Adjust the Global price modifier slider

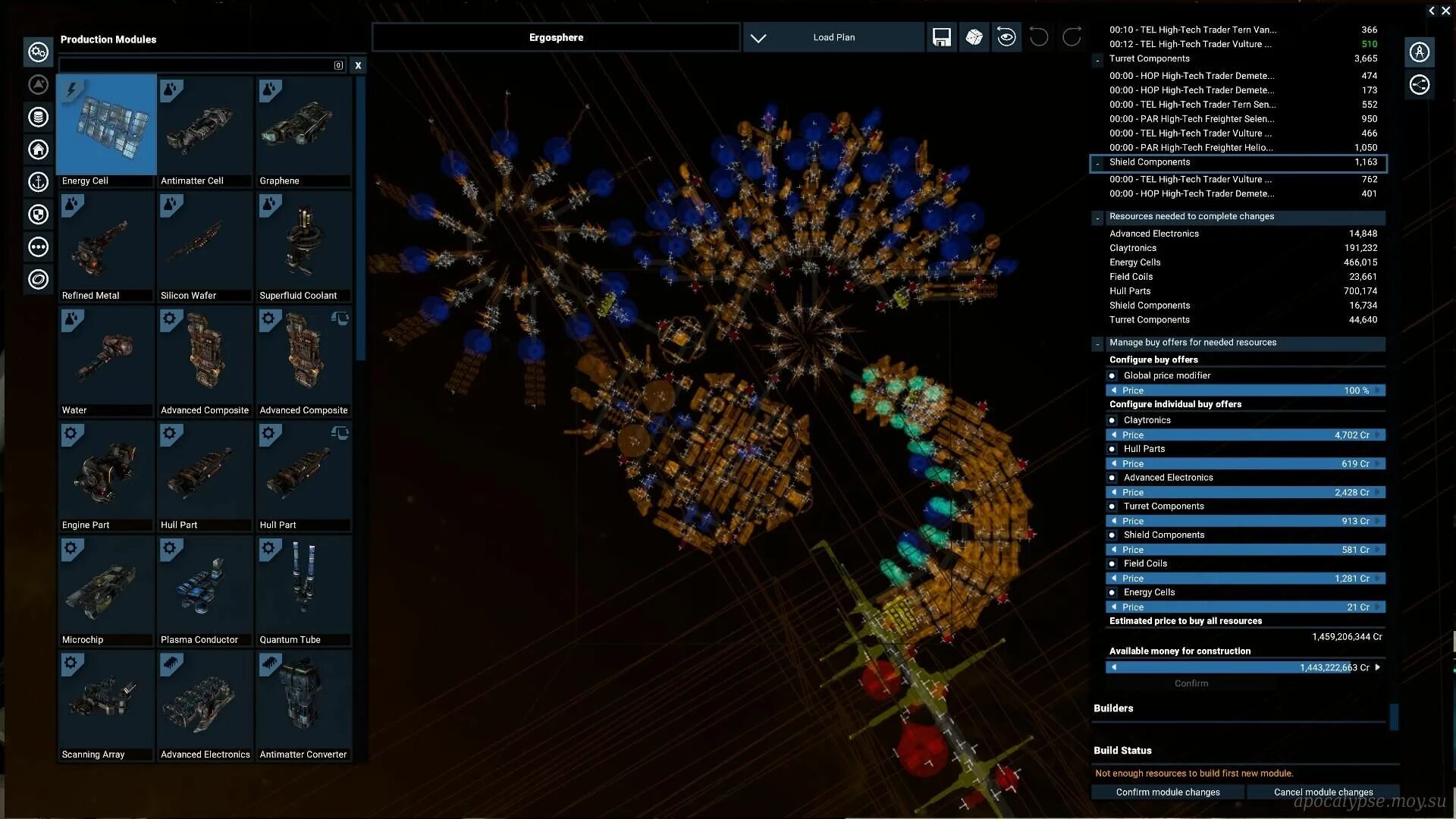(x=1245, y=391)
